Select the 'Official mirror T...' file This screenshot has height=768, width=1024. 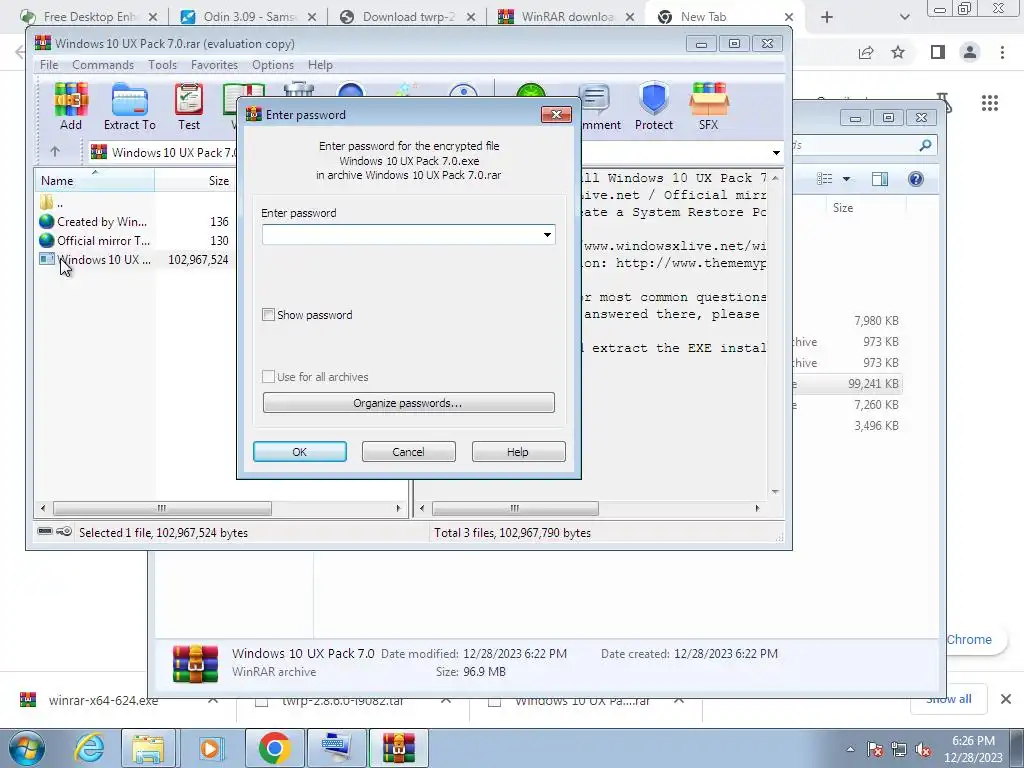(95, 240)
